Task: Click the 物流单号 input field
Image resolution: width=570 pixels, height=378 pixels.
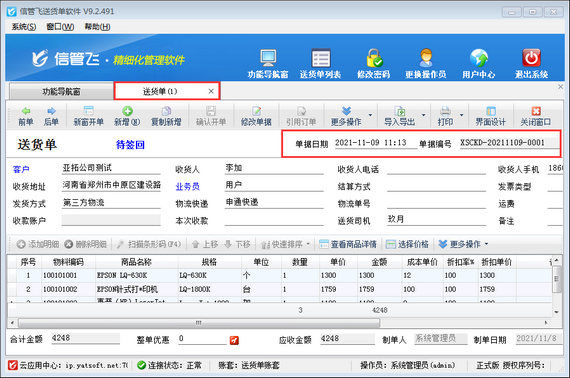Action: [436, 203]
